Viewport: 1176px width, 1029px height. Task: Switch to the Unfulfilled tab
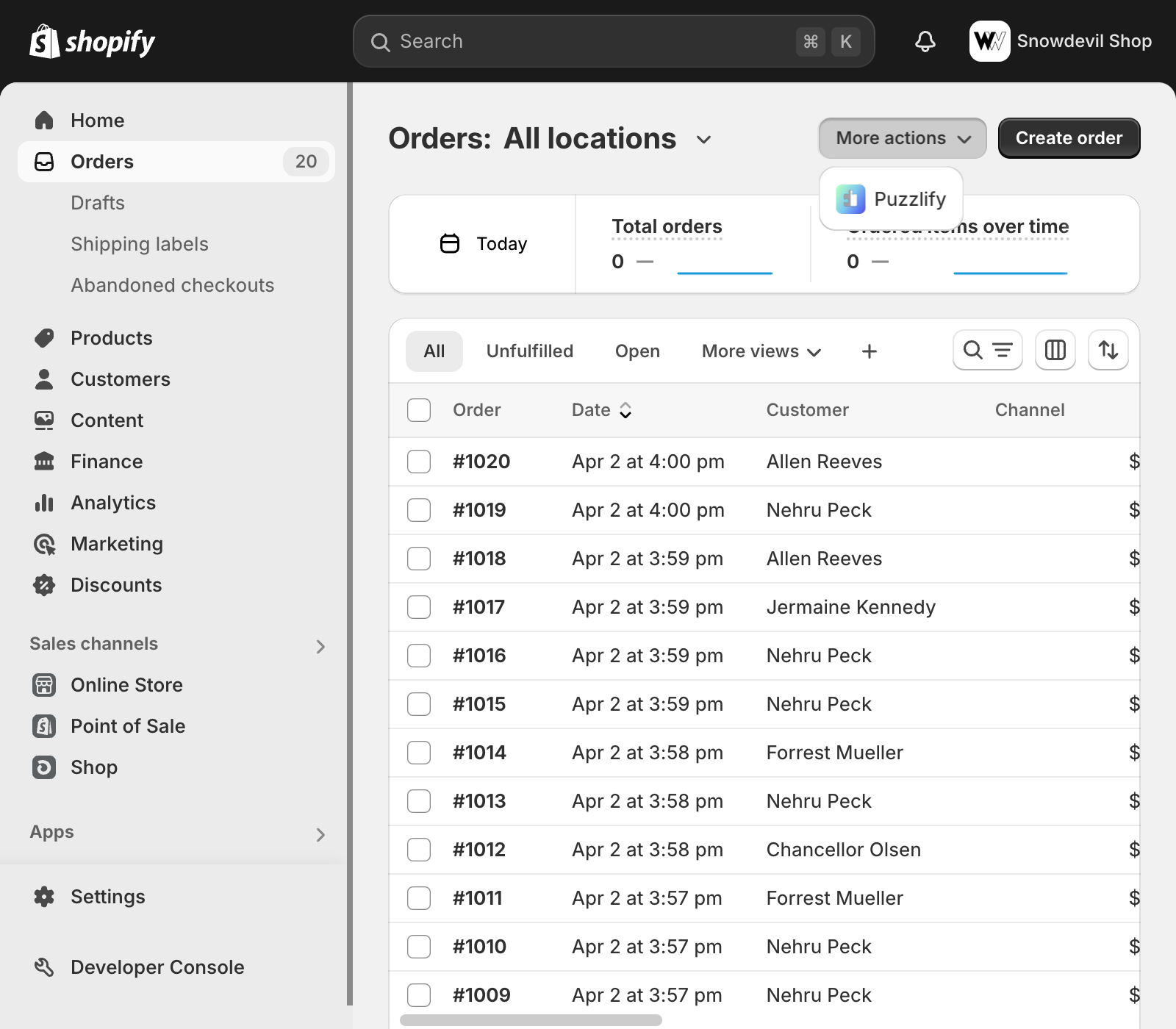click(x=529, y=351)
